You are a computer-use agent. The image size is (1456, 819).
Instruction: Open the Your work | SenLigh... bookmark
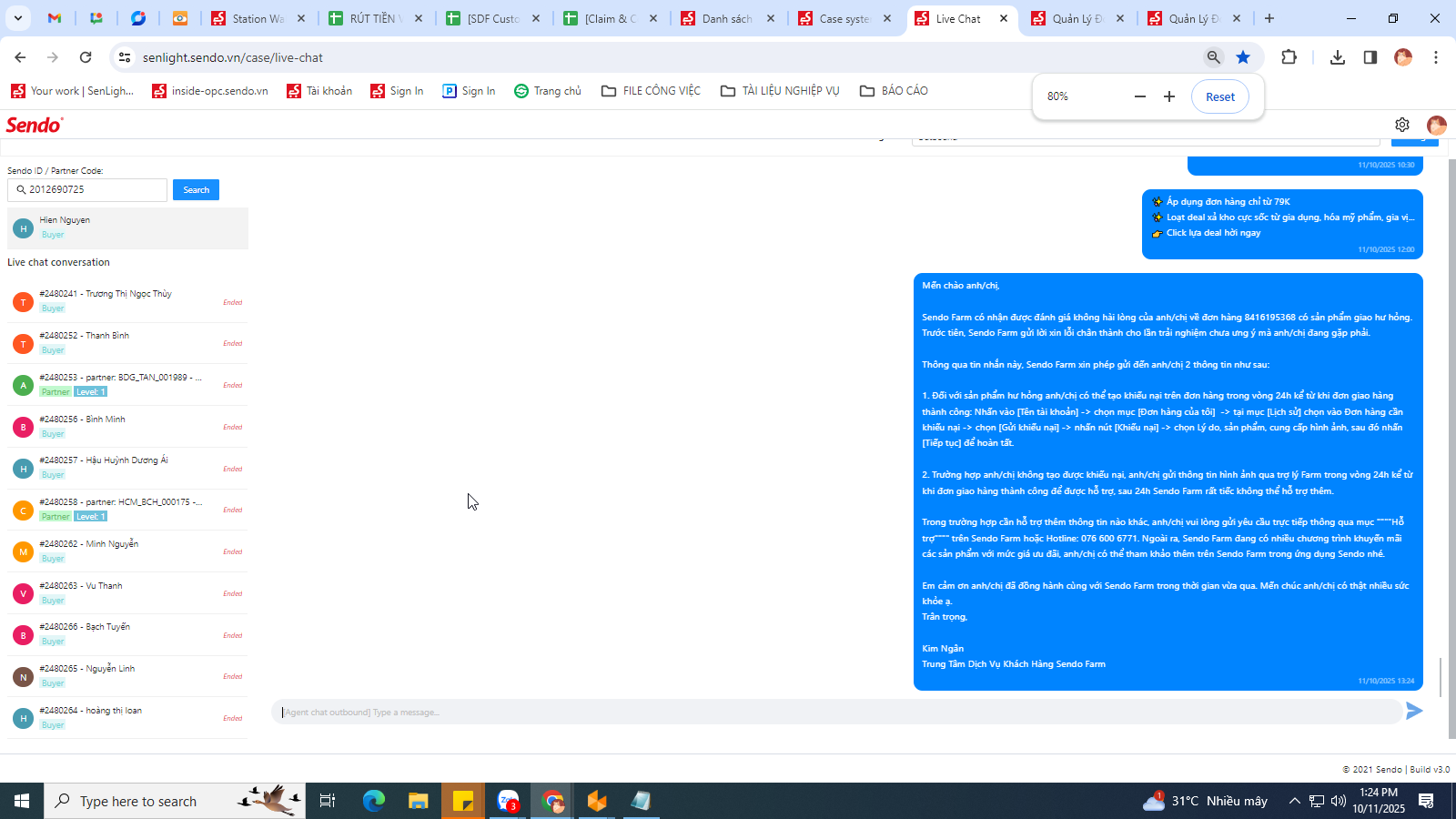73,91
